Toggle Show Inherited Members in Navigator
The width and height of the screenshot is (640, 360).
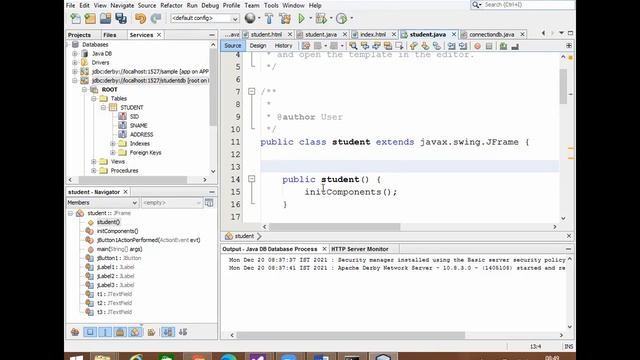click(75, 332)
